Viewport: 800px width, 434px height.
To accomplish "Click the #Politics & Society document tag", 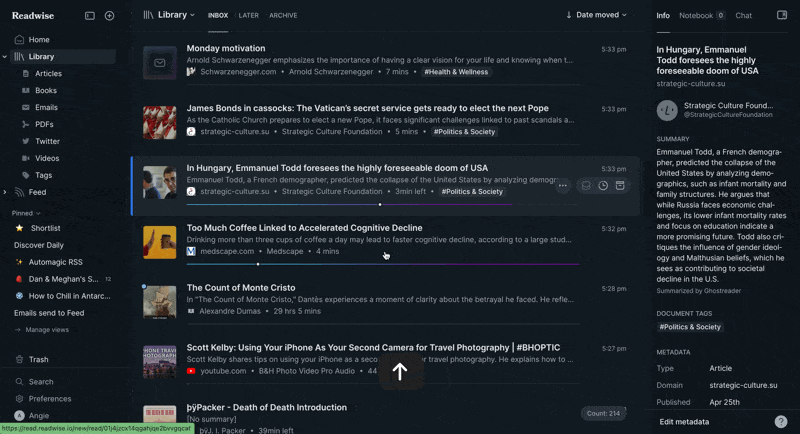I will click(690, 327).
